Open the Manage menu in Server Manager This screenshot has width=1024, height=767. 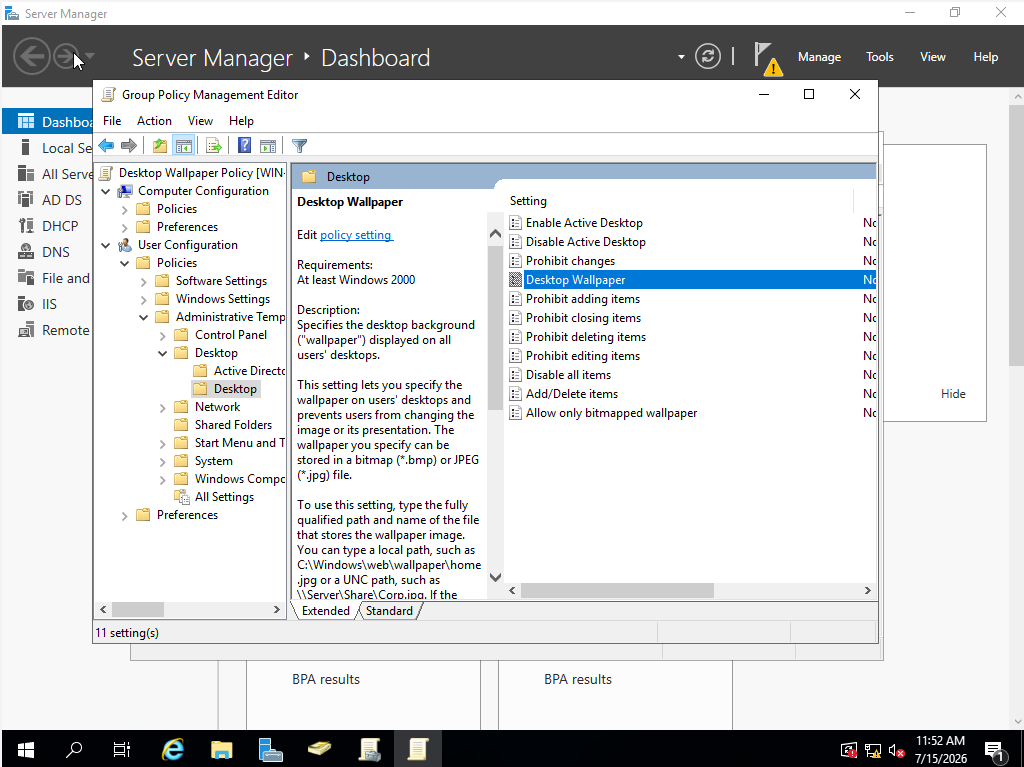(x=819, y=57)
